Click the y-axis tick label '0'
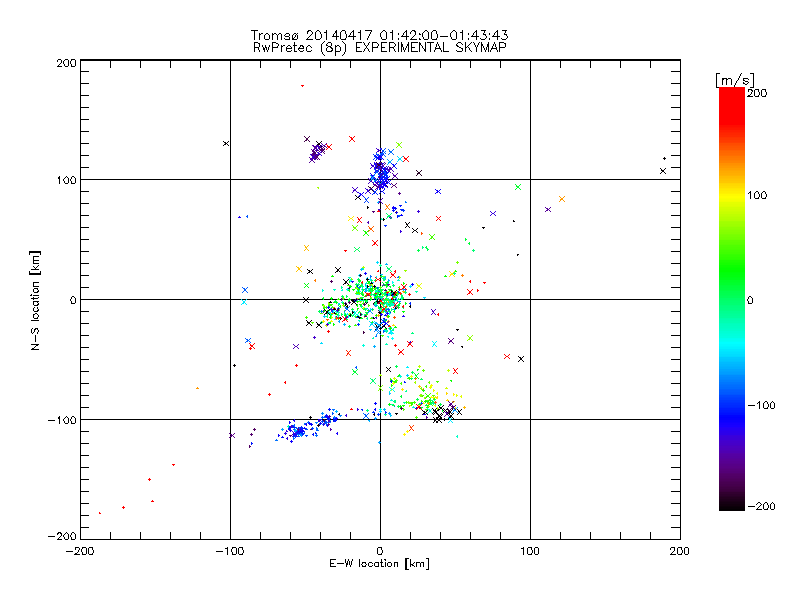Image resolution: width=800 pixels, height=600 pixels. coord(73,300)
